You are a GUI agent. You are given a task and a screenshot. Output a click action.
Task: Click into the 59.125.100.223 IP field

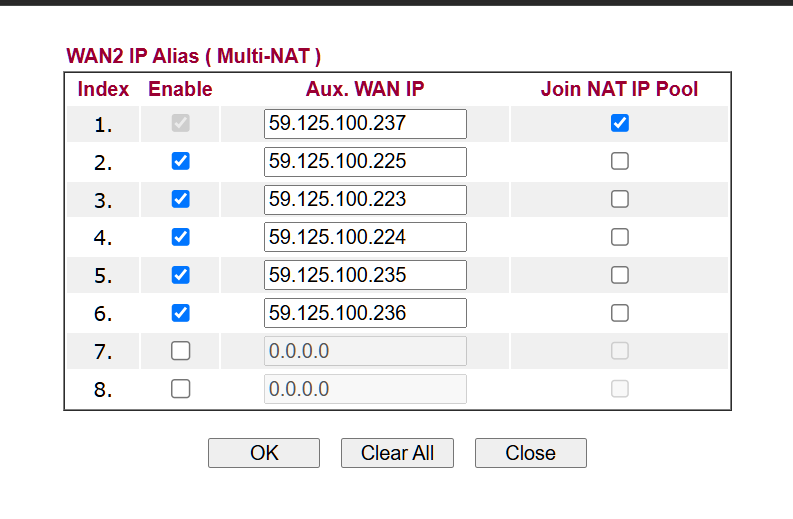(x=365, y=200)
